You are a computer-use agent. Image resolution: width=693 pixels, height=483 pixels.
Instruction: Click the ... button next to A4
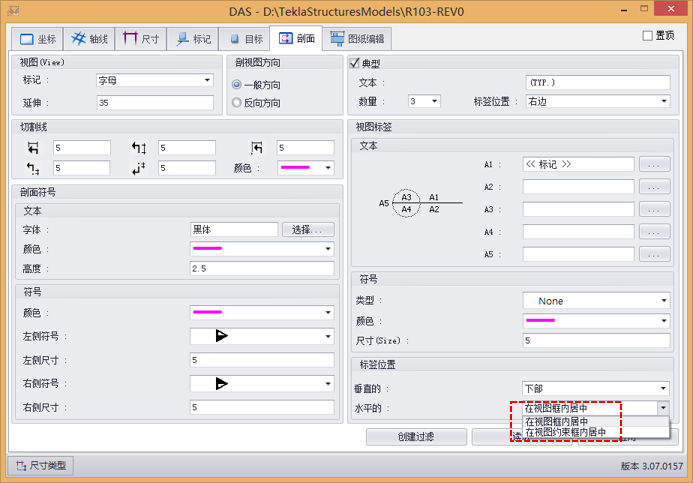pos(655,232)
